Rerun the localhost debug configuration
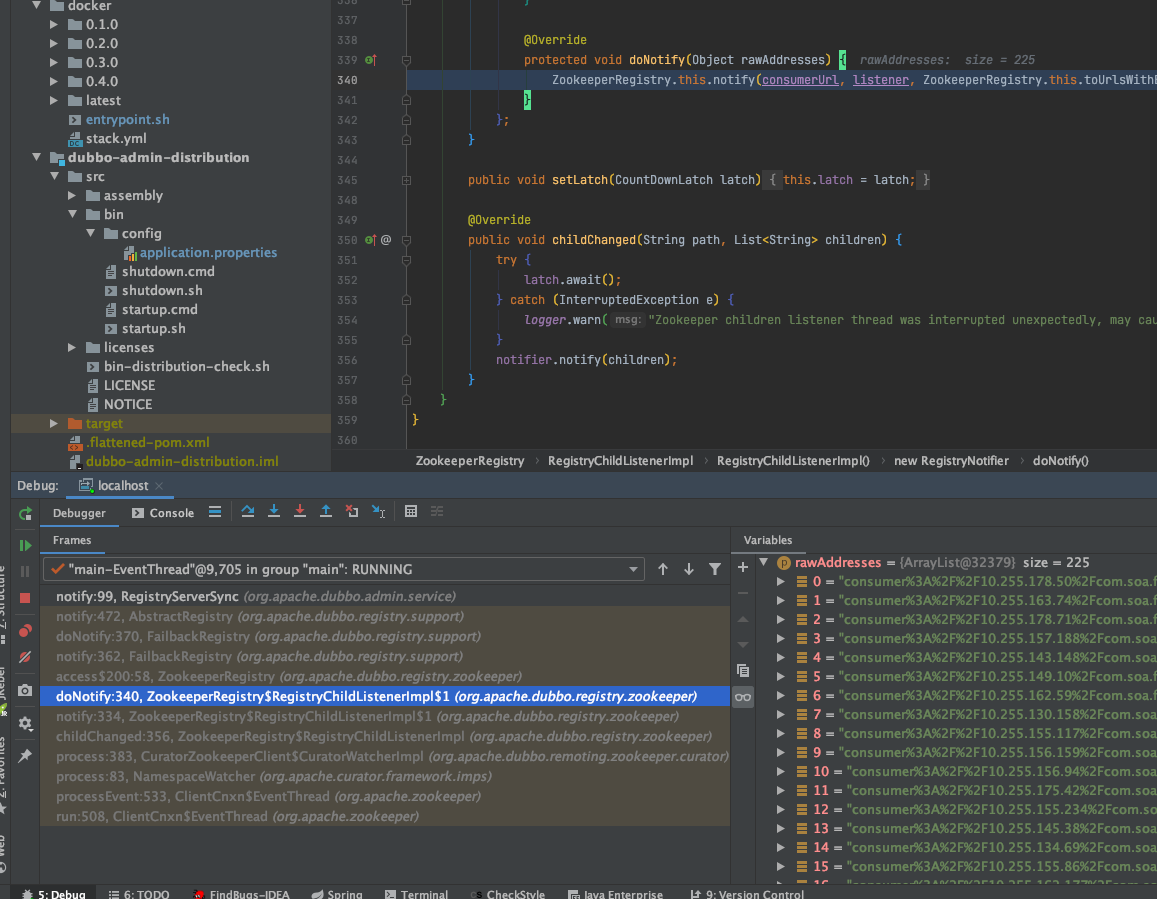This screenshot has width=1157, height=899. pos(24,513)
